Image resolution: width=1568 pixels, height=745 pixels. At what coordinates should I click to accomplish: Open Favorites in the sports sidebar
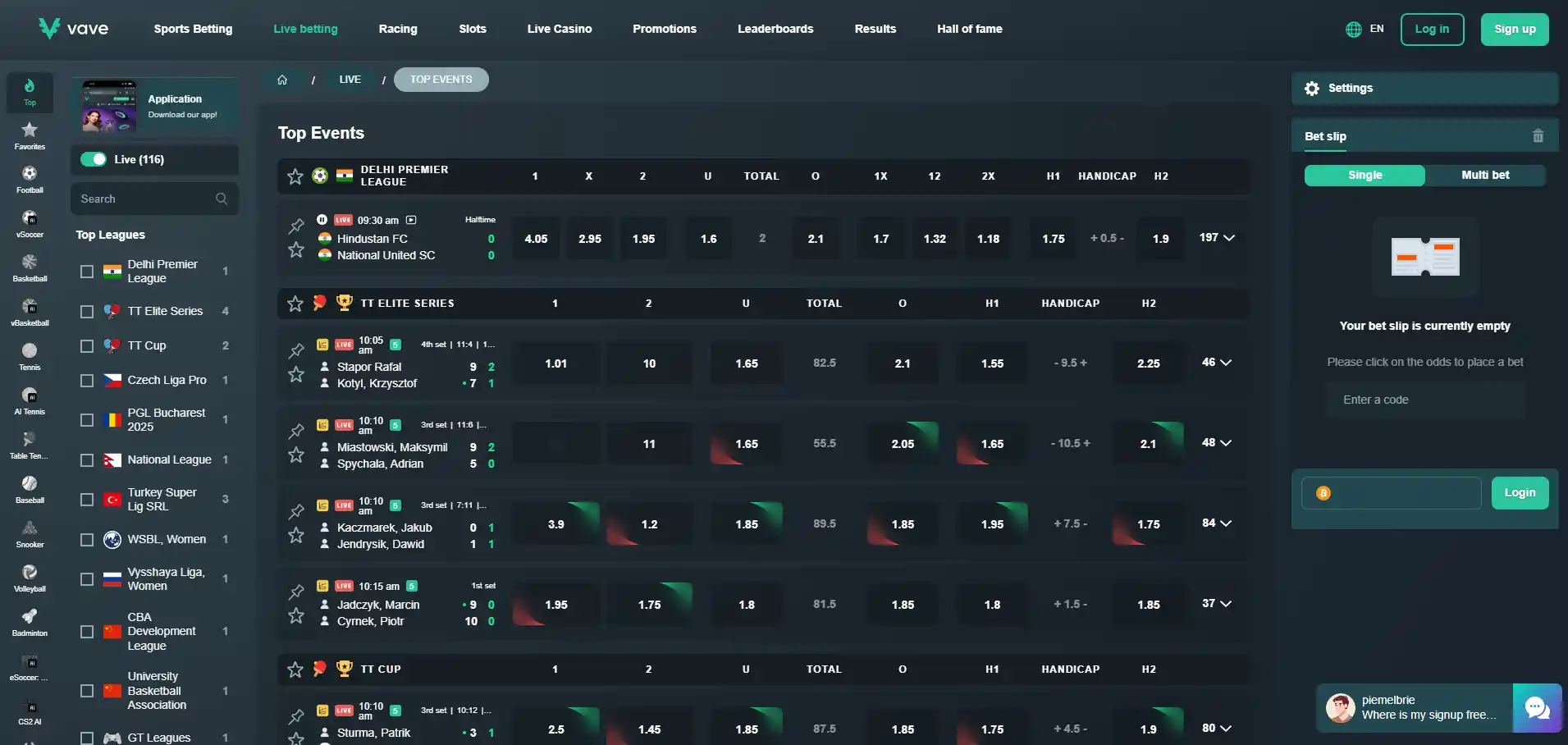pyautogui.click(x=30, y=135)
